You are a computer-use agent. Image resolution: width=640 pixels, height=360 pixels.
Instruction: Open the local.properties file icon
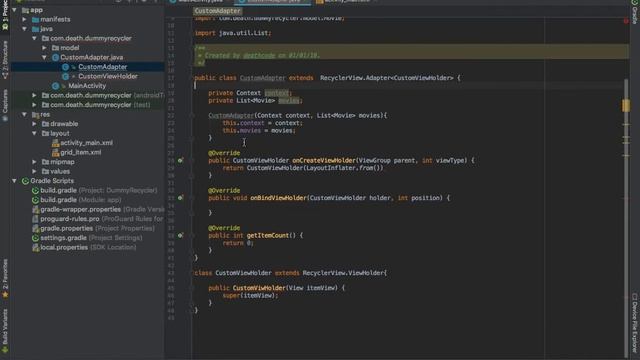(x=36, y=247)
